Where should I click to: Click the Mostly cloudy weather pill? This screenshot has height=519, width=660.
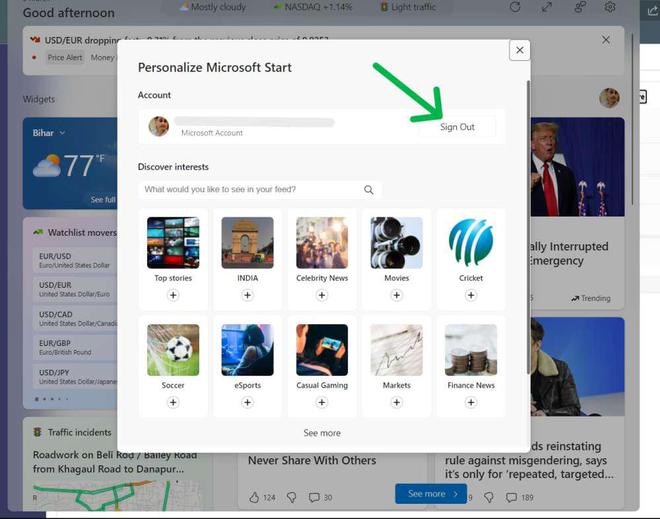pyautogui.click(x=213, y=7)
